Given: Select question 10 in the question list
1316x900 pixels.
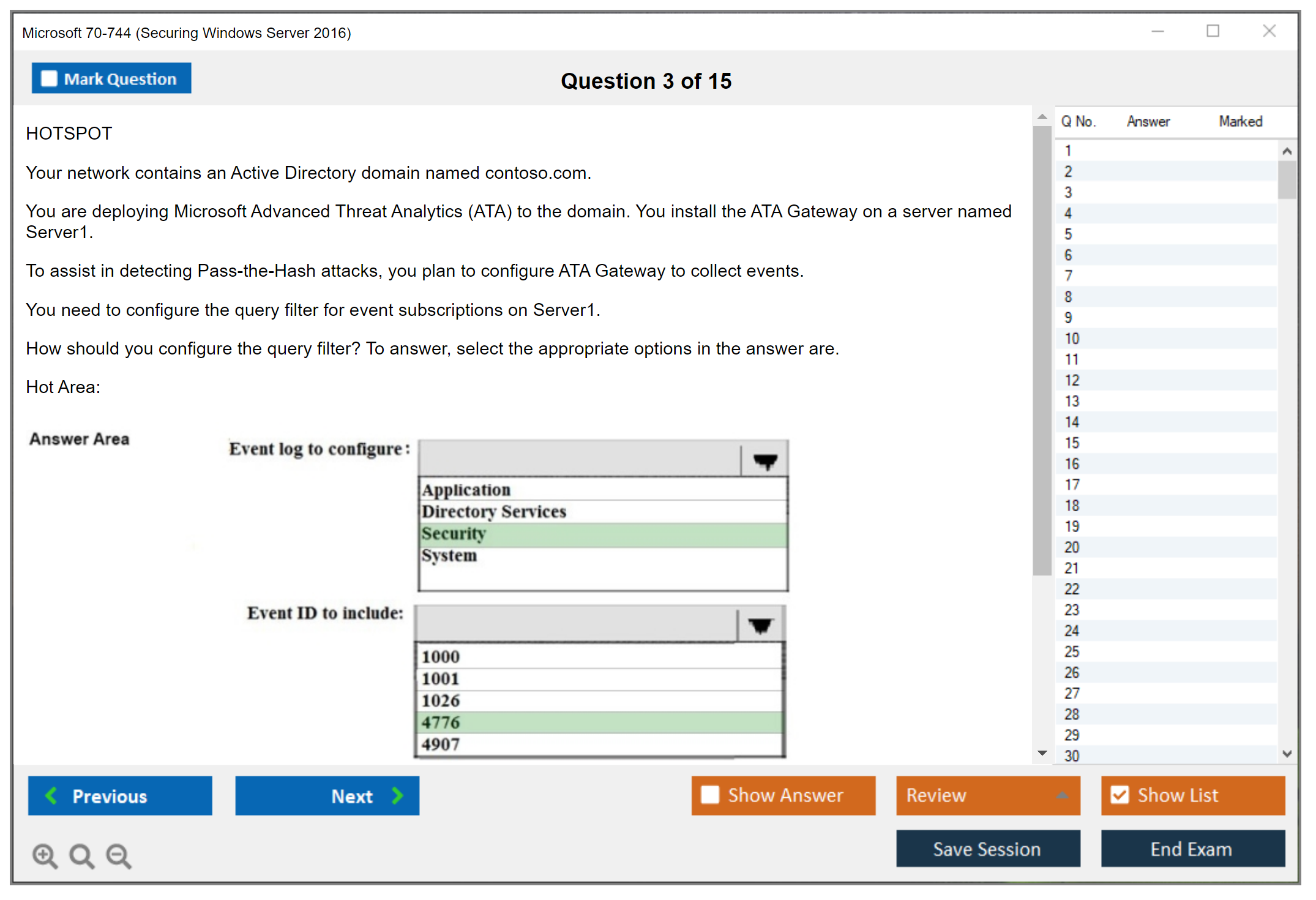Looking at the screenshot, I should click(1072, 339).
